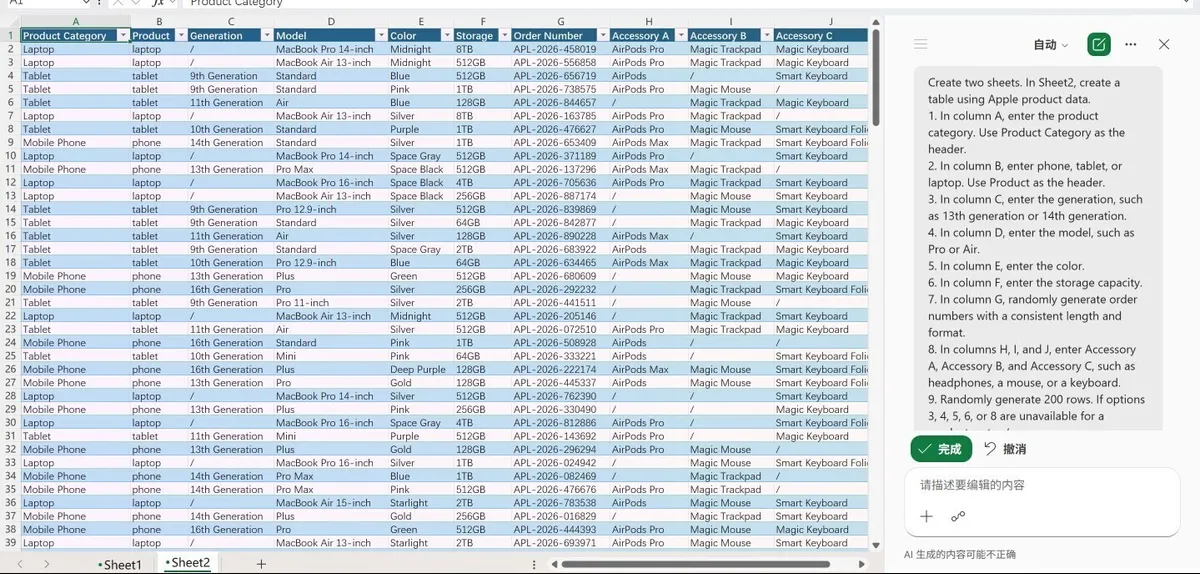Expand the Storage column filter arrow

click(x=503, y=35)
